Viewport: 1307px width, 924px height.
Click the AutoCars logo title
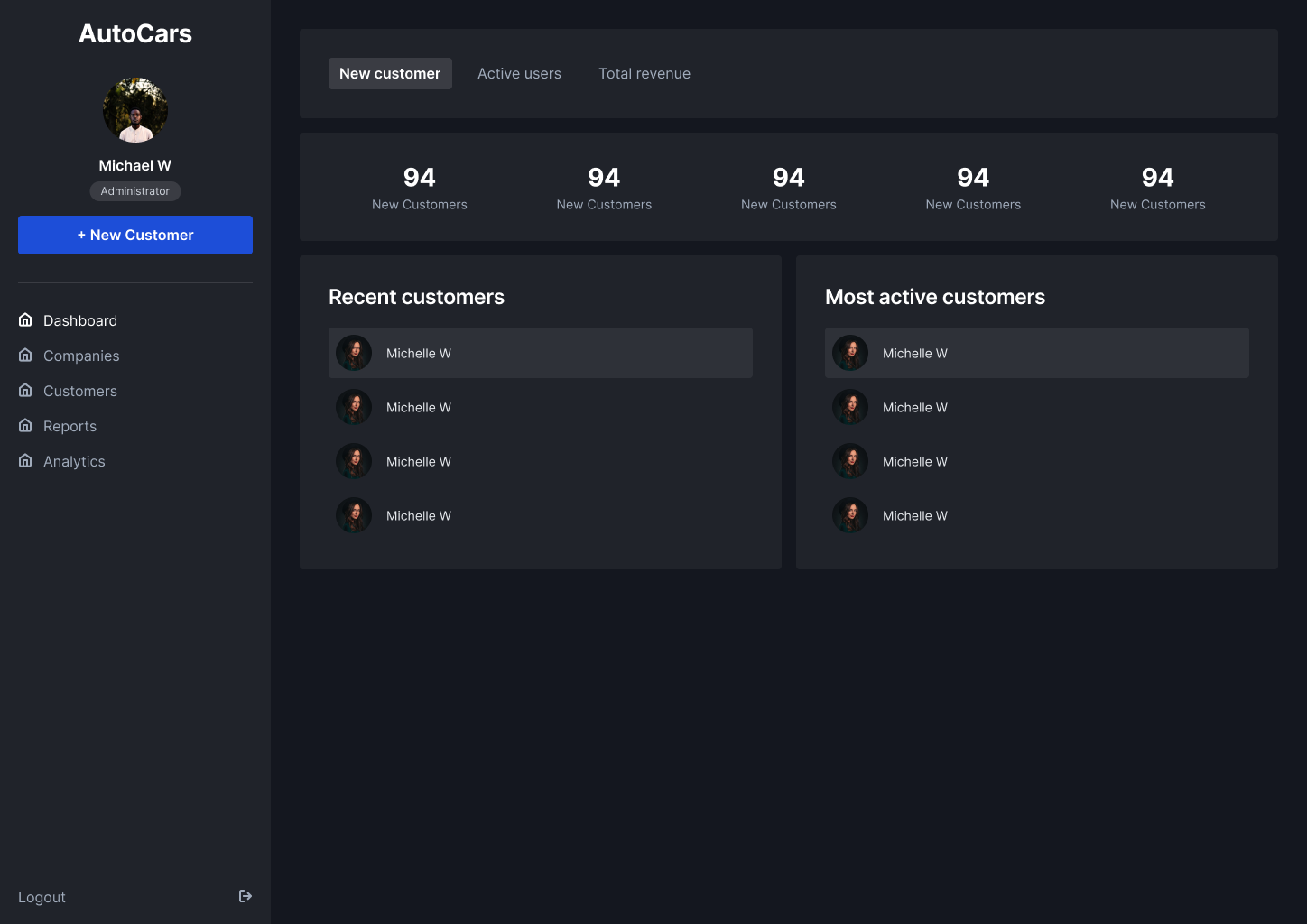pos(135,33)
